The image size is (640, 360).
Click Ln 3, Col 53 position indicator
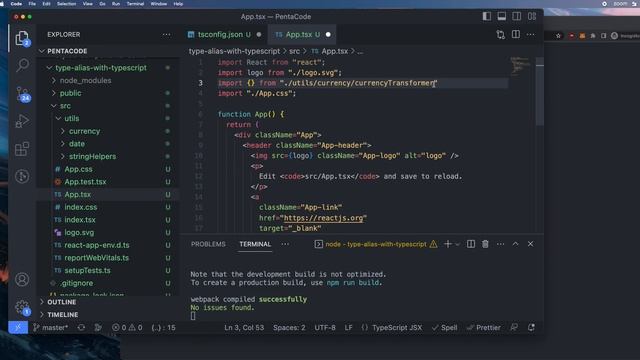click(244, 327)
